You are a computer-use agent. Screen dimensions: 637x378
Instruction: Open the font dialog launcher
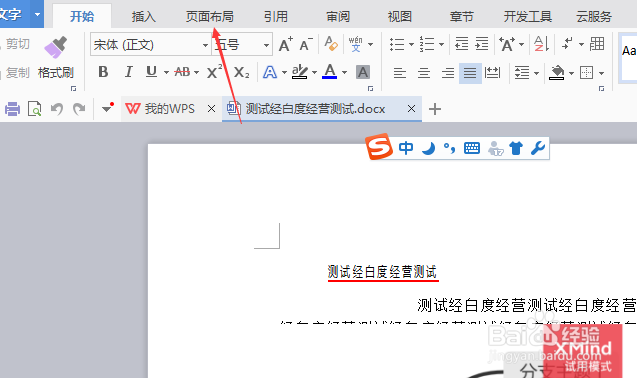(370, 88)
